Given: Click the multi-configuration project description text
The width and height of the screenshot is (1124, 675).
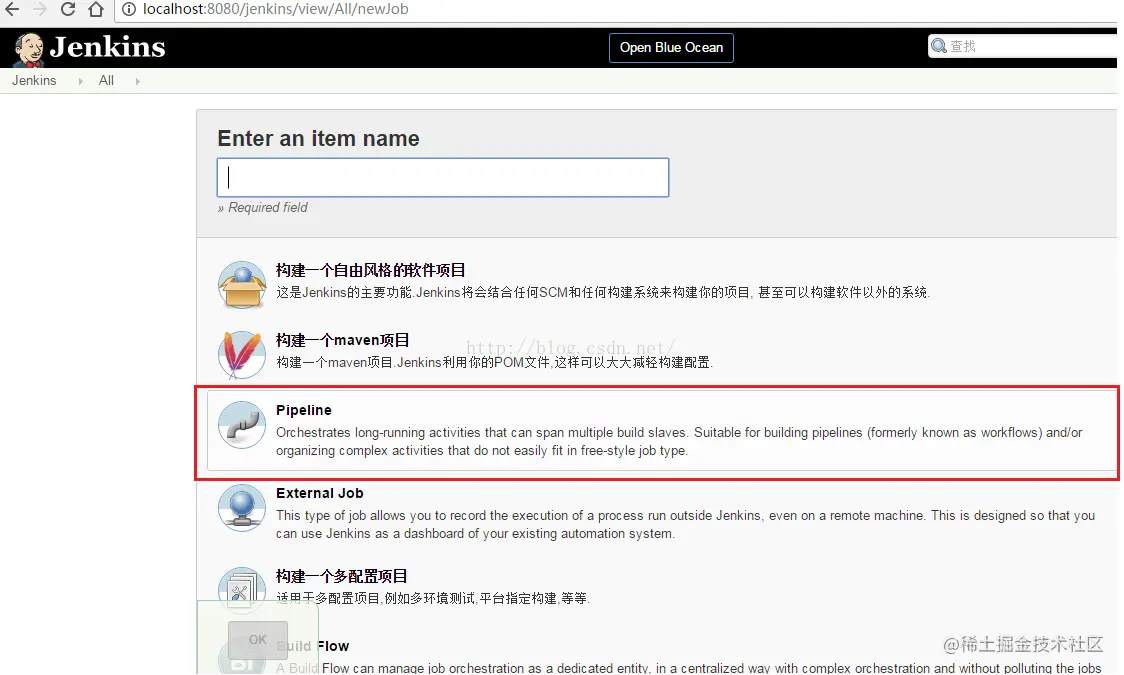Looking at the screenshot, I should click(433, 598).
